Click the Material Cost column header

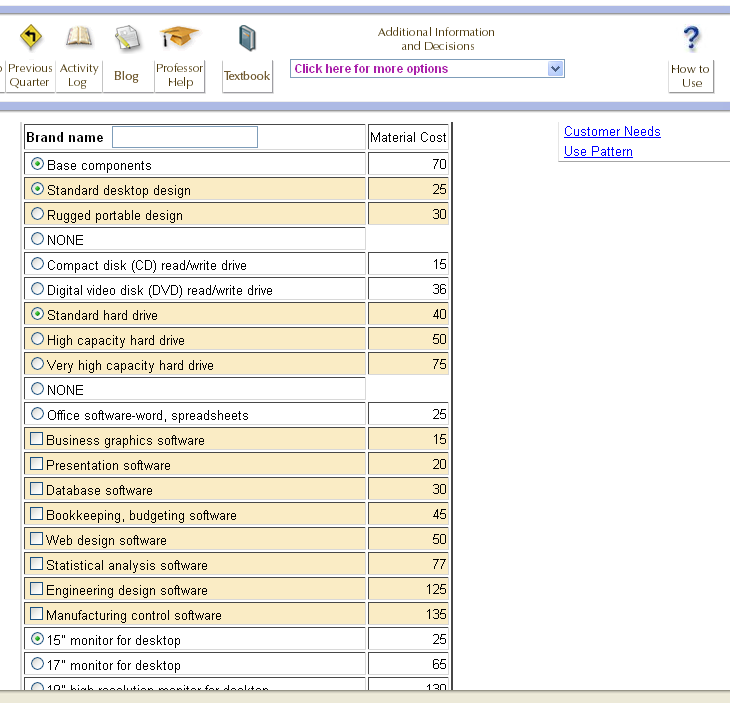408,137
